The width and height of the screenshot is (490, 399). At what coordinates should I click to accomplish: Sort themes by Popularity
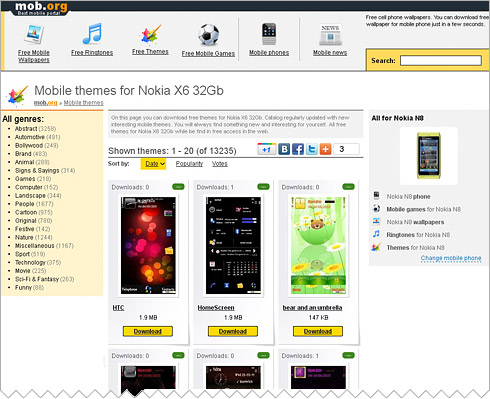tap(189, 164)
